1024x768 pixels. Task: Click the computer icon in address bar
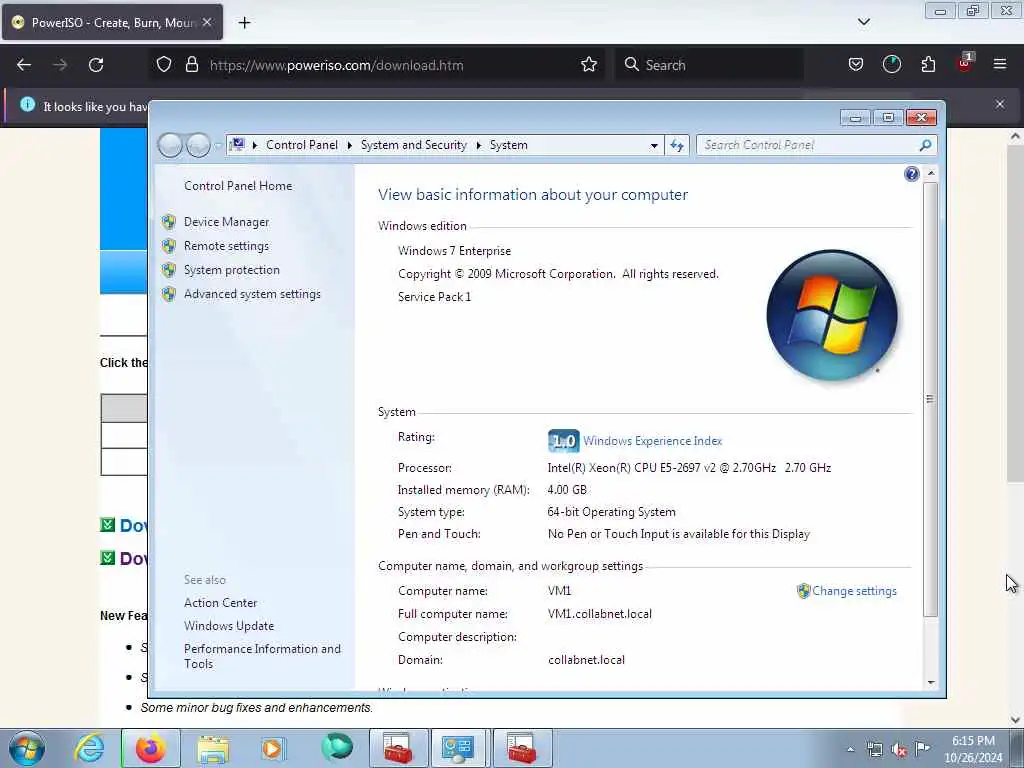coord(237,144)
